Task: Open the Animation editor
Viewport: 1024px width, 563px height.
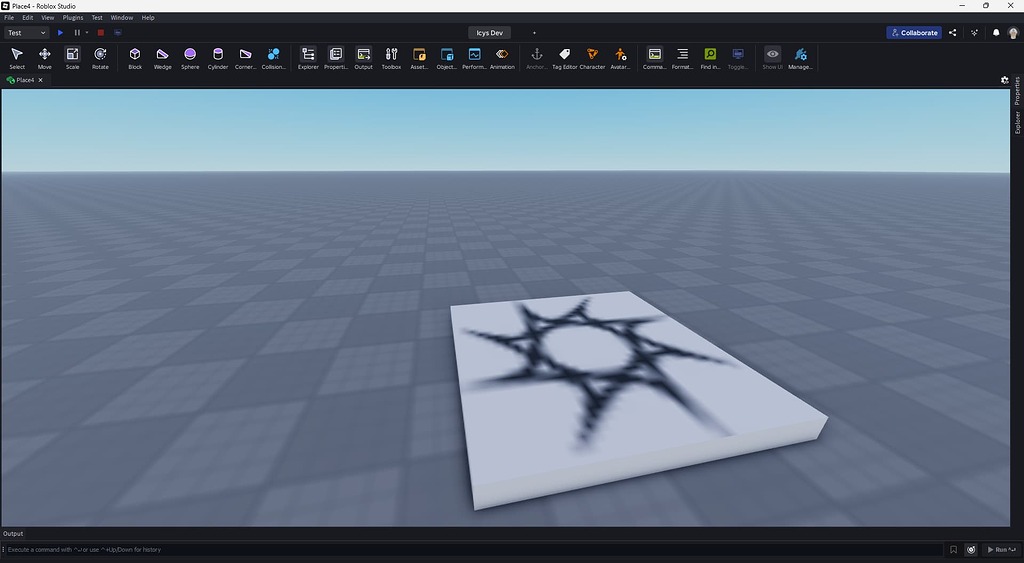Action: (502, 58)
